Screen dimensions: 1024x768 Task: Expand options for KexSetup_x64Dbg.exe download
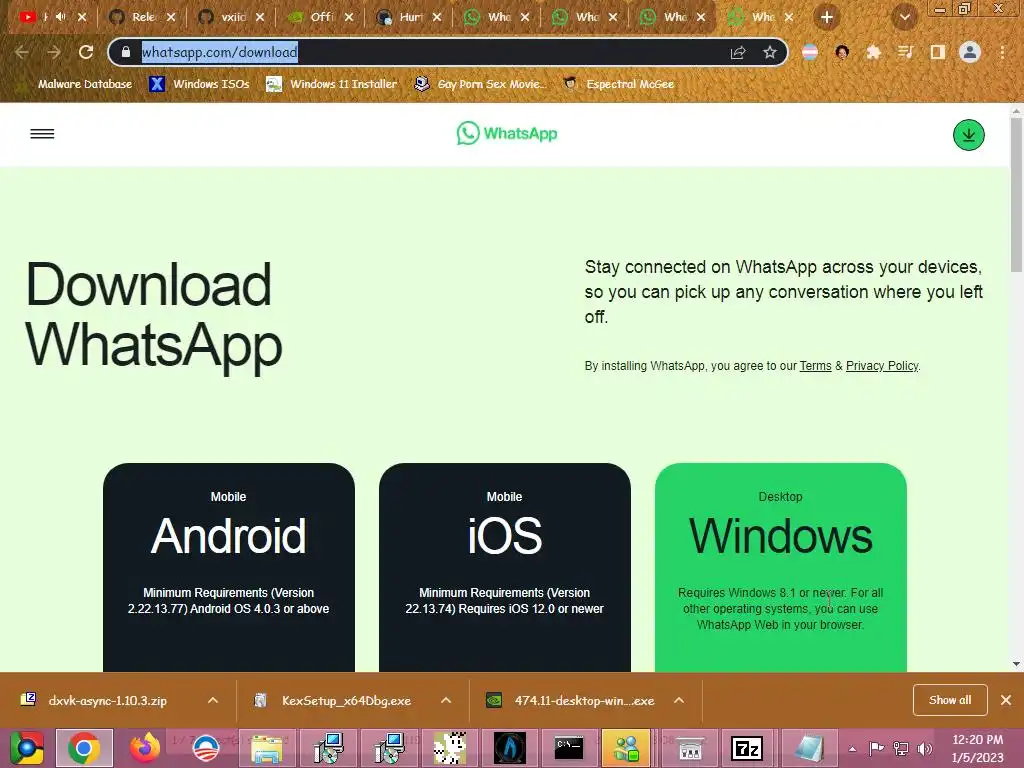tap(446, 700)
